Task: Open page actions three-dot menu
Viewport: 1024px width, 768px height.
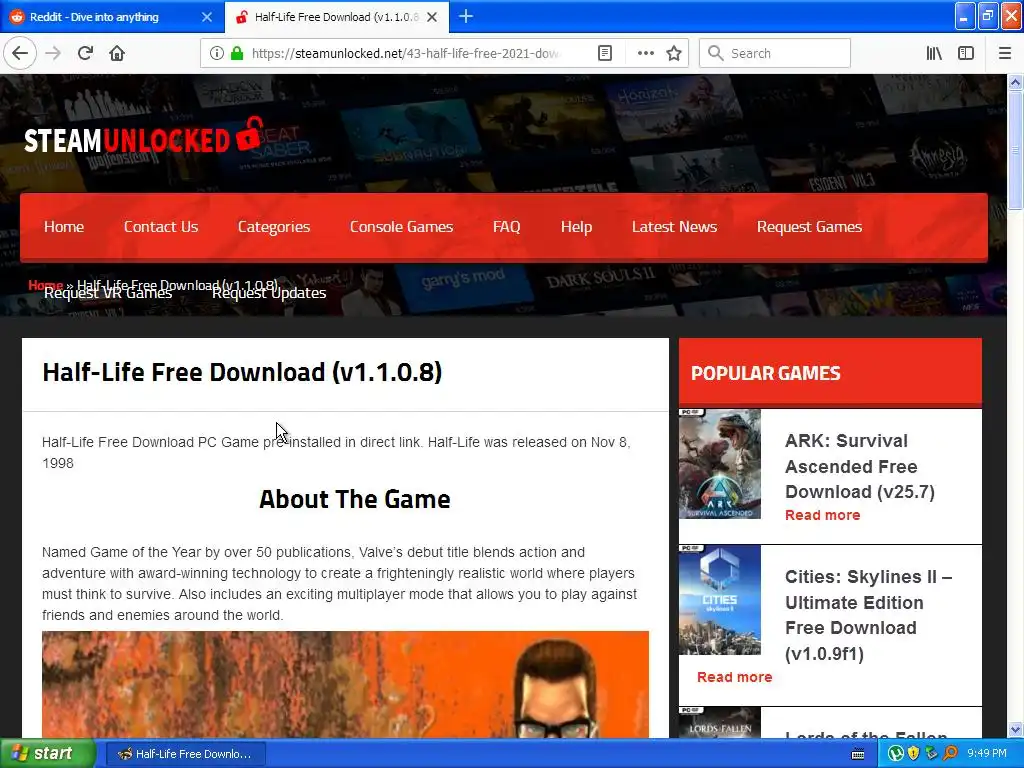Action: click(645, 53)
